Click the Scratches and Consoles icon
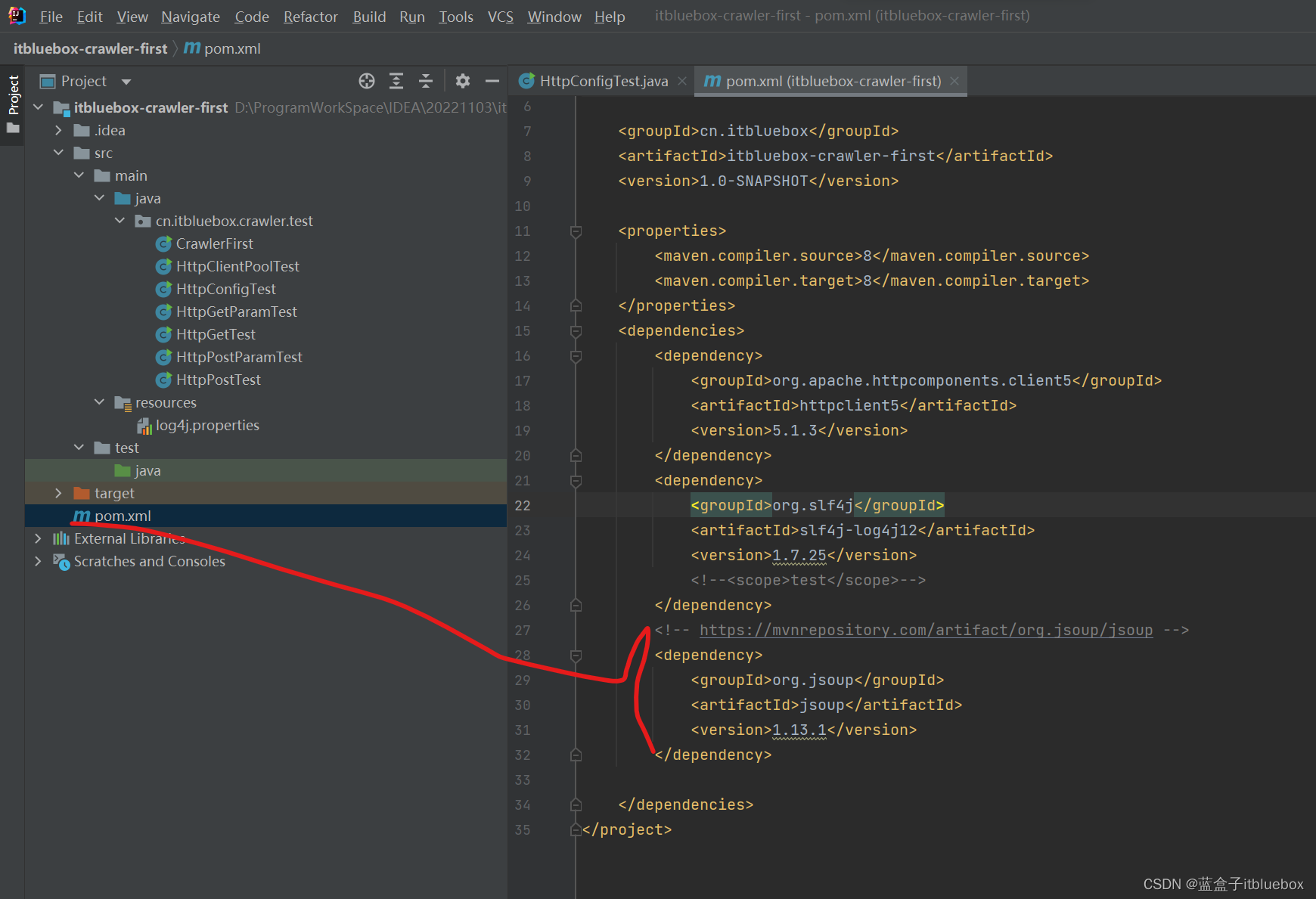 [x=61, y=561]
